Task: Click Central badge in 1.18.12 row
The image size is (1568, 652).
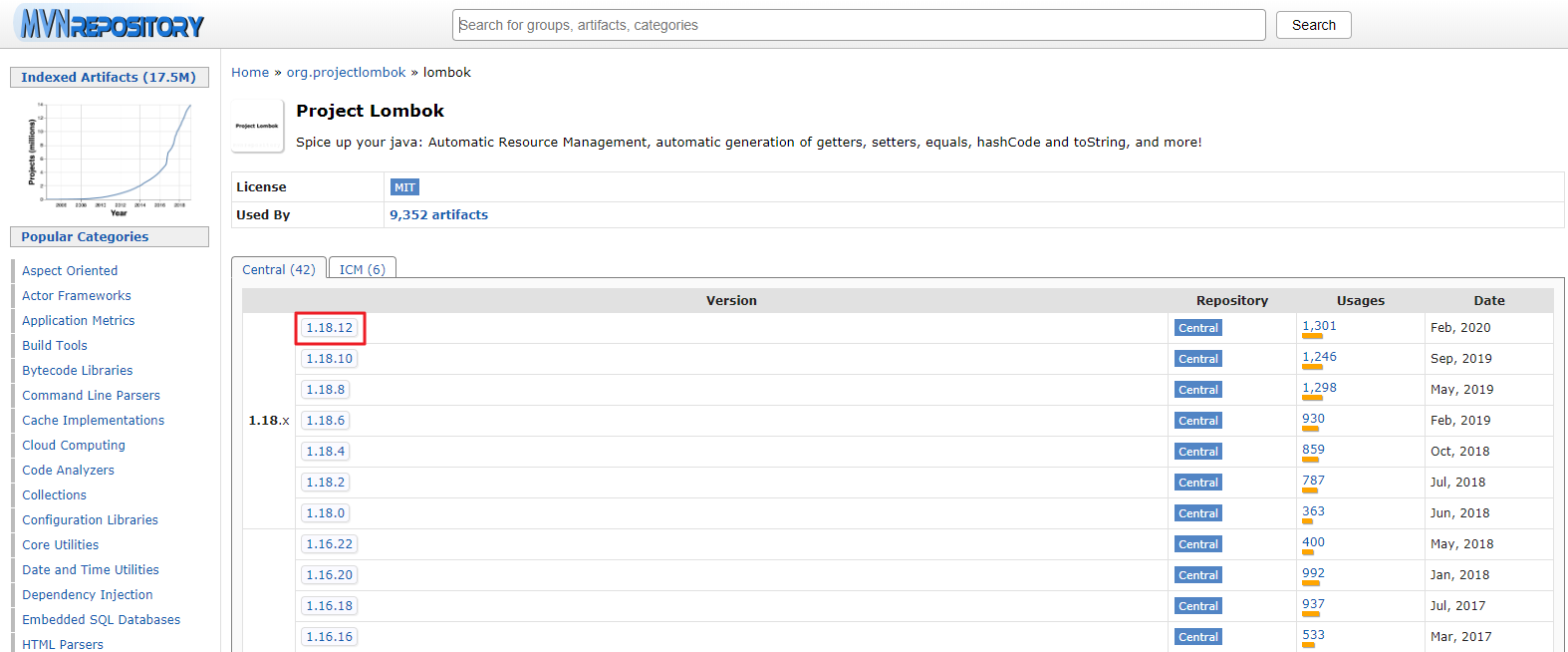Action: pos(1198,328)
